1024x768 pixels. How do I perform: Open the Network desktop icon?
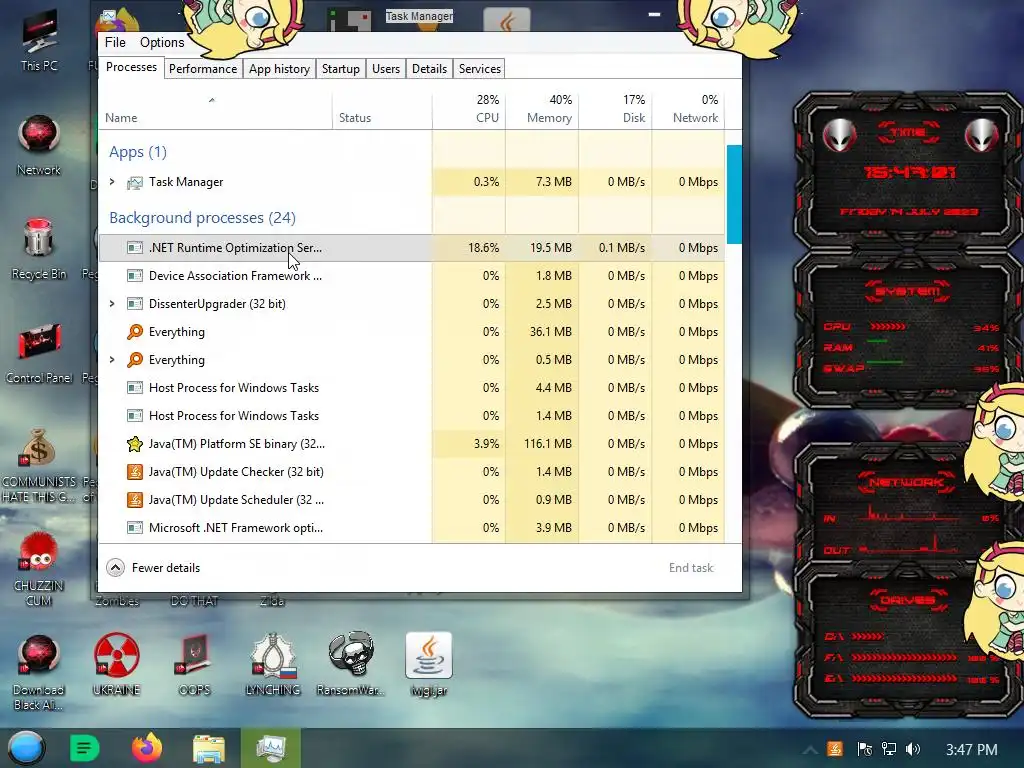tap(39, 146)
